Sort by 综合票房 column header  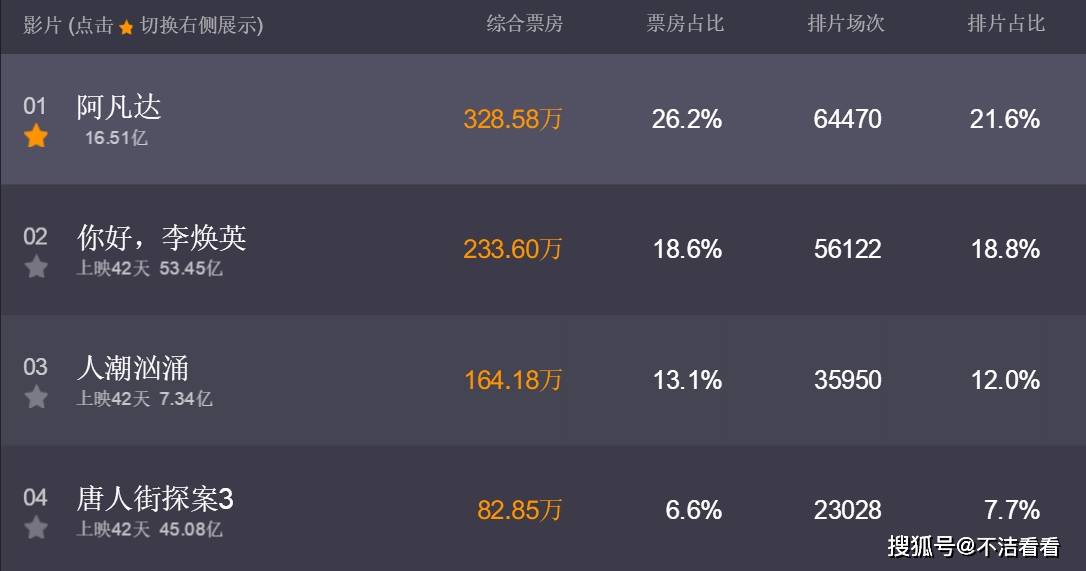click(524, 24)
